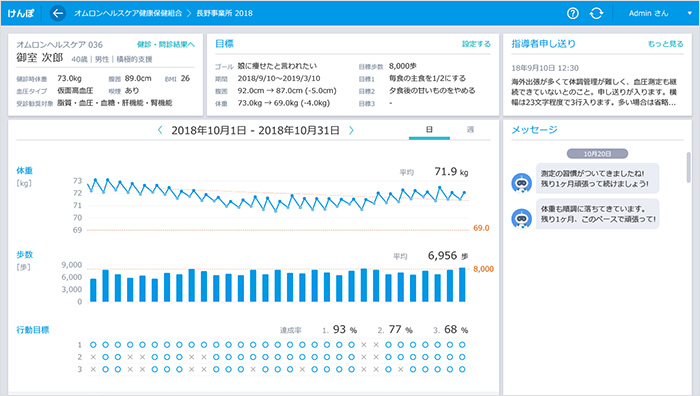Screen dimensions: 700x396
Task: Click the average weight value 71.9 kg
Action: click(x=451, y=171)
